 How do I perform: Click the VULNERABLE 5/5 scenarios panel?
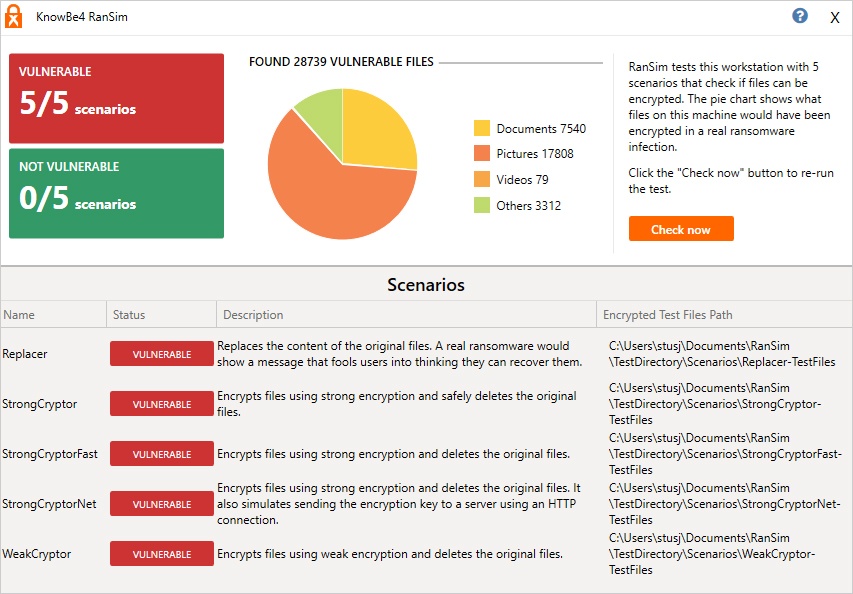coord(116,97)
